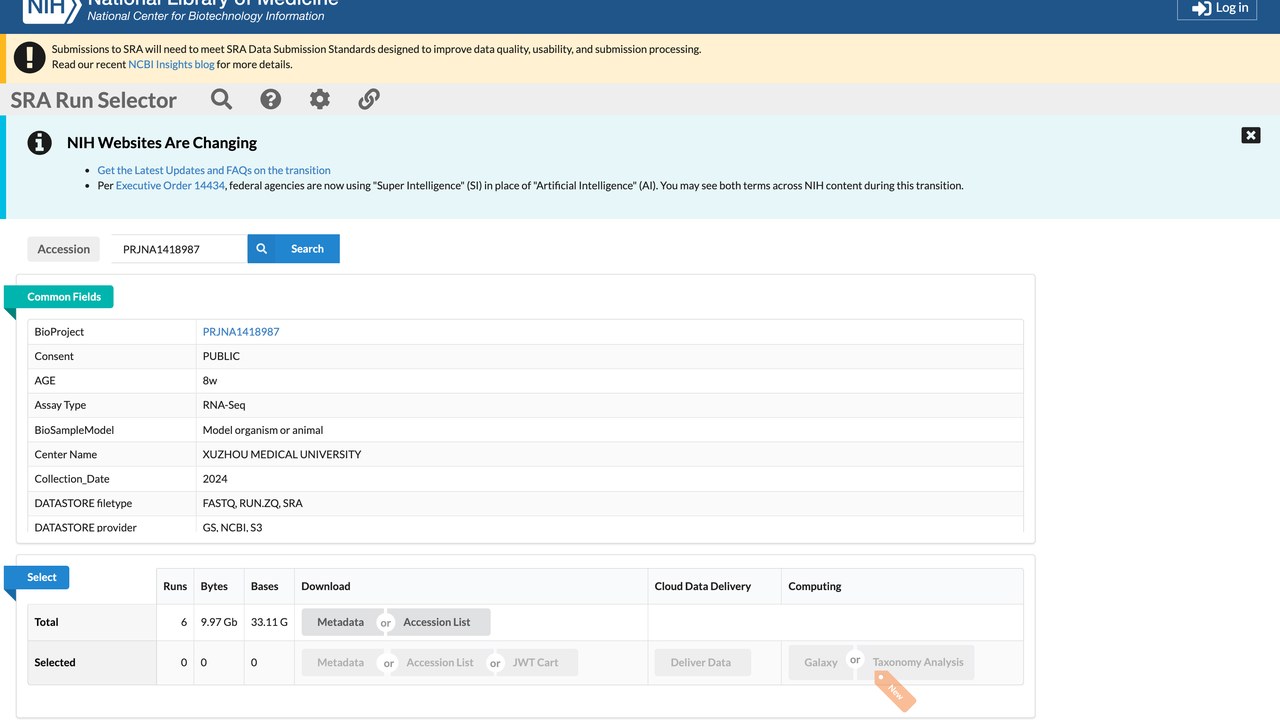Click the Select tab label

click(x=42, y=577)
